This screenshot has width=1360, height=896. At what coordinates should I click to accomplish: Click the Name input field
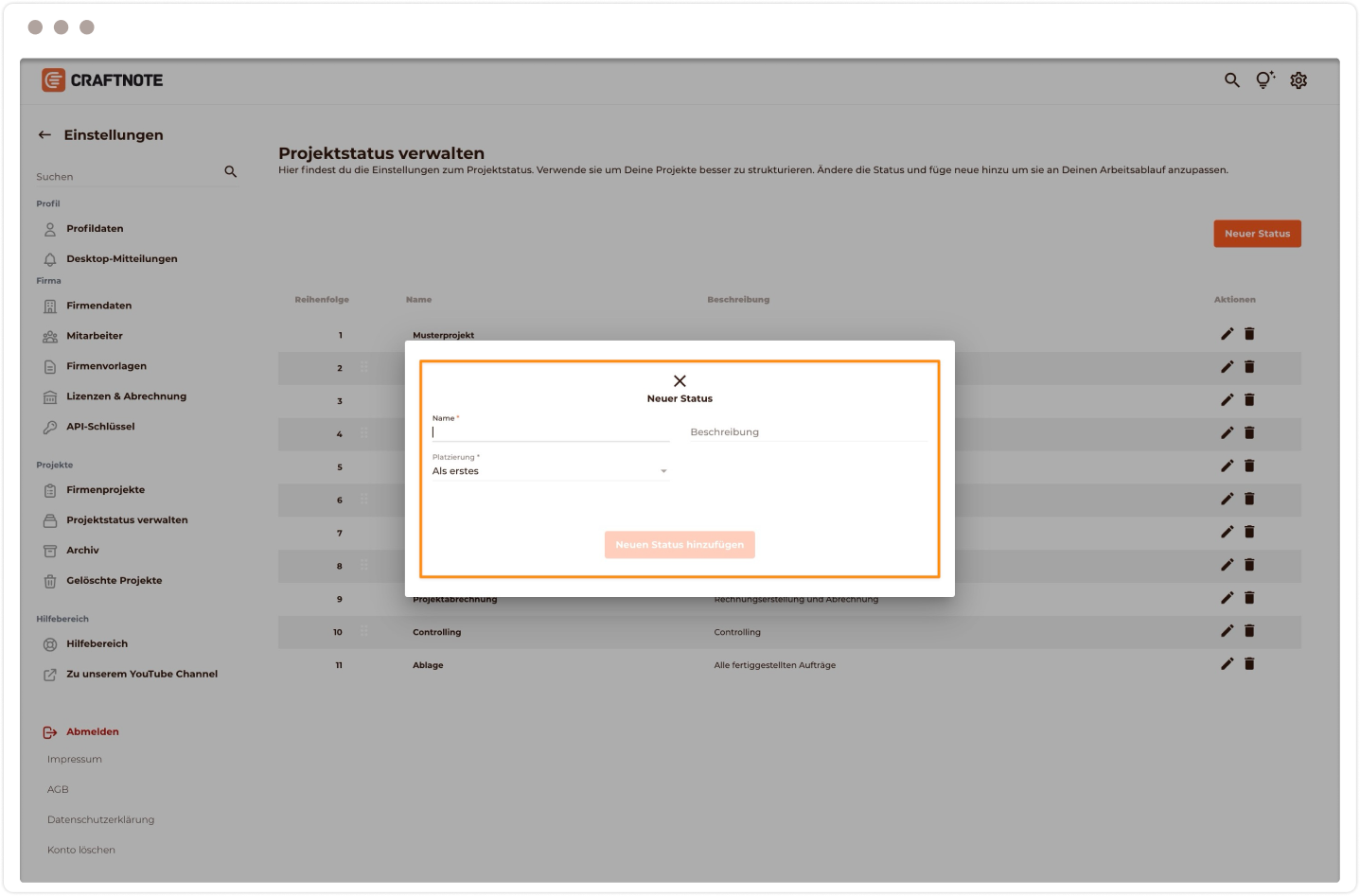click(550, 432)
